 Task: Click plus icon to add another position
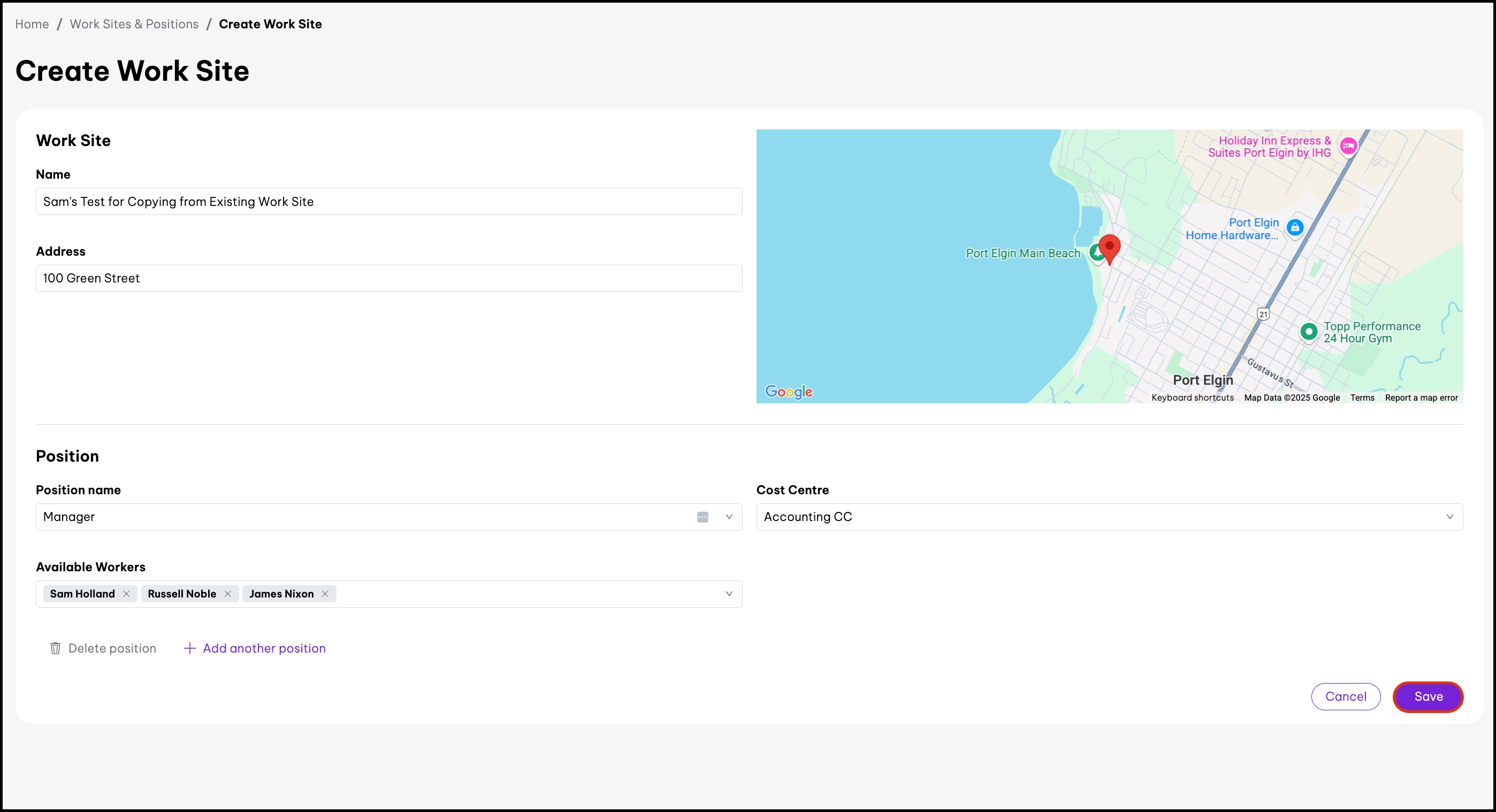[x=189, y=648]
